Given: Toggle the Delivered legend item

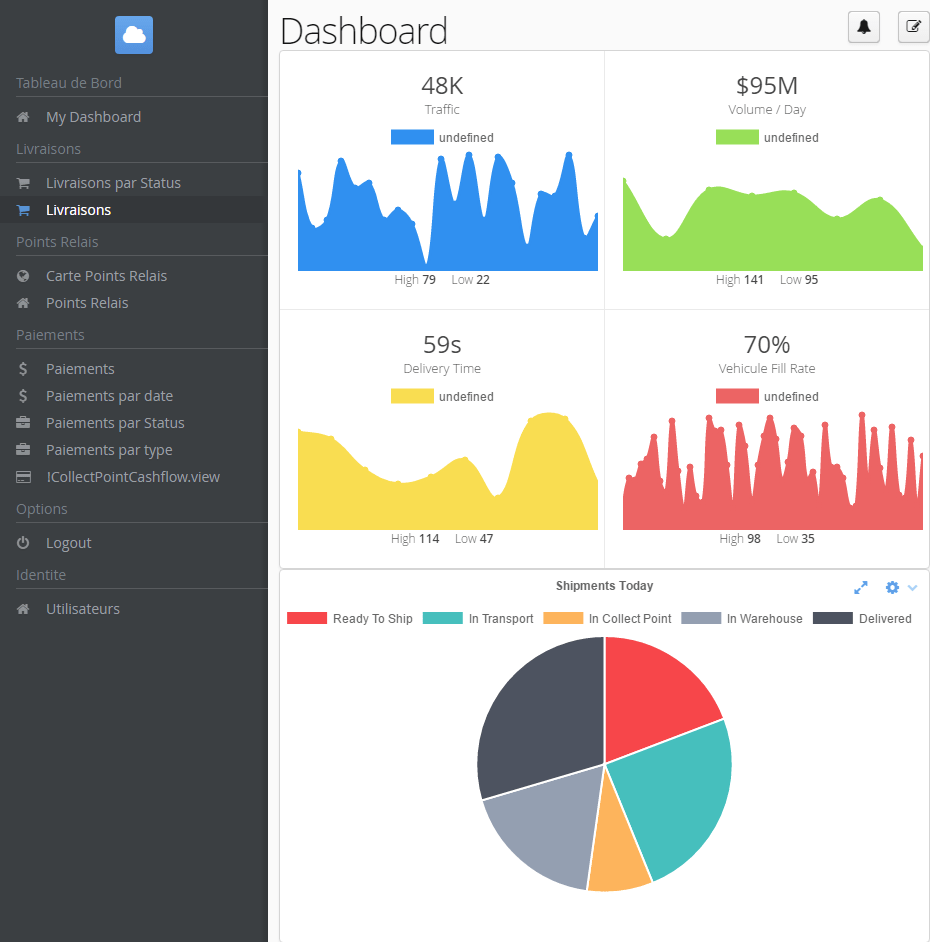Looking at the screenshot, I should [862, 619].
